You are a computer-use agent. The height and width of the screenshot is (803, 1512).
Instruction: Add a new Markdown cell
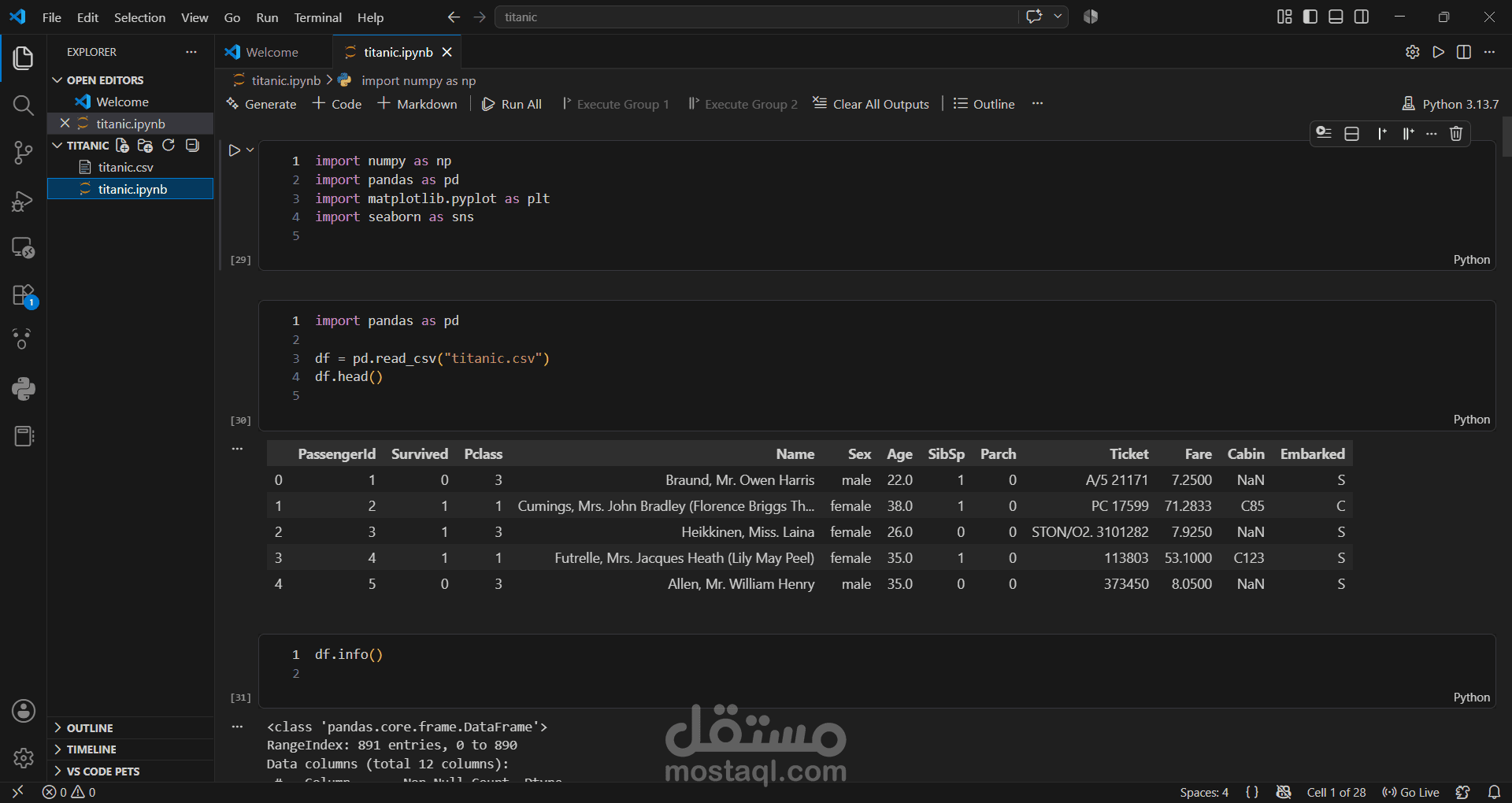pyautogui.click(x=417, y=104)
